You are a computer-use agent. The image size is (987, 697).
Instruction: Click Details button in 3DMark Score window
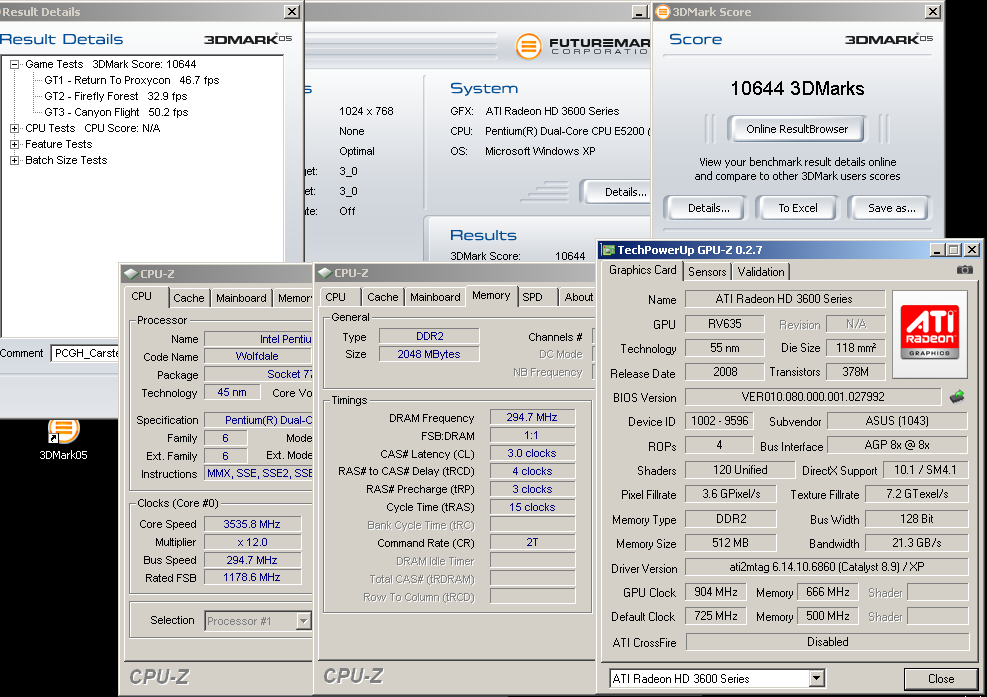(x=709, y=208)
